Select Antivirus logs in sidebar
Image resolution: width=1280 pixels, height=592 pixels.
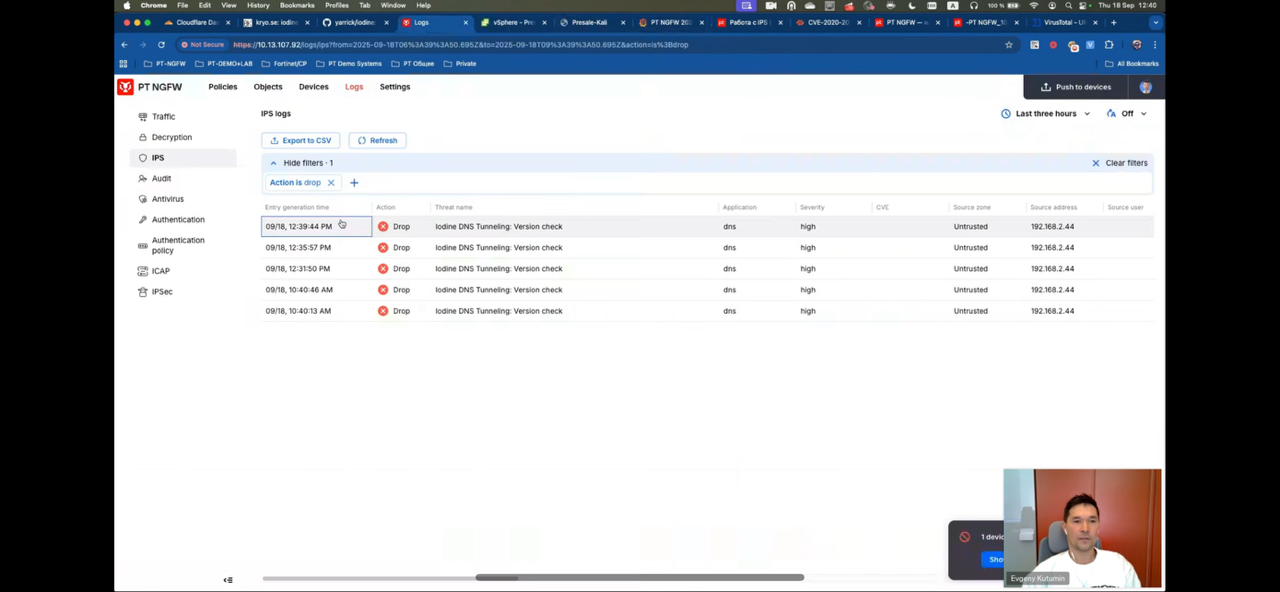pyautogui.click(x=167, y=199)
